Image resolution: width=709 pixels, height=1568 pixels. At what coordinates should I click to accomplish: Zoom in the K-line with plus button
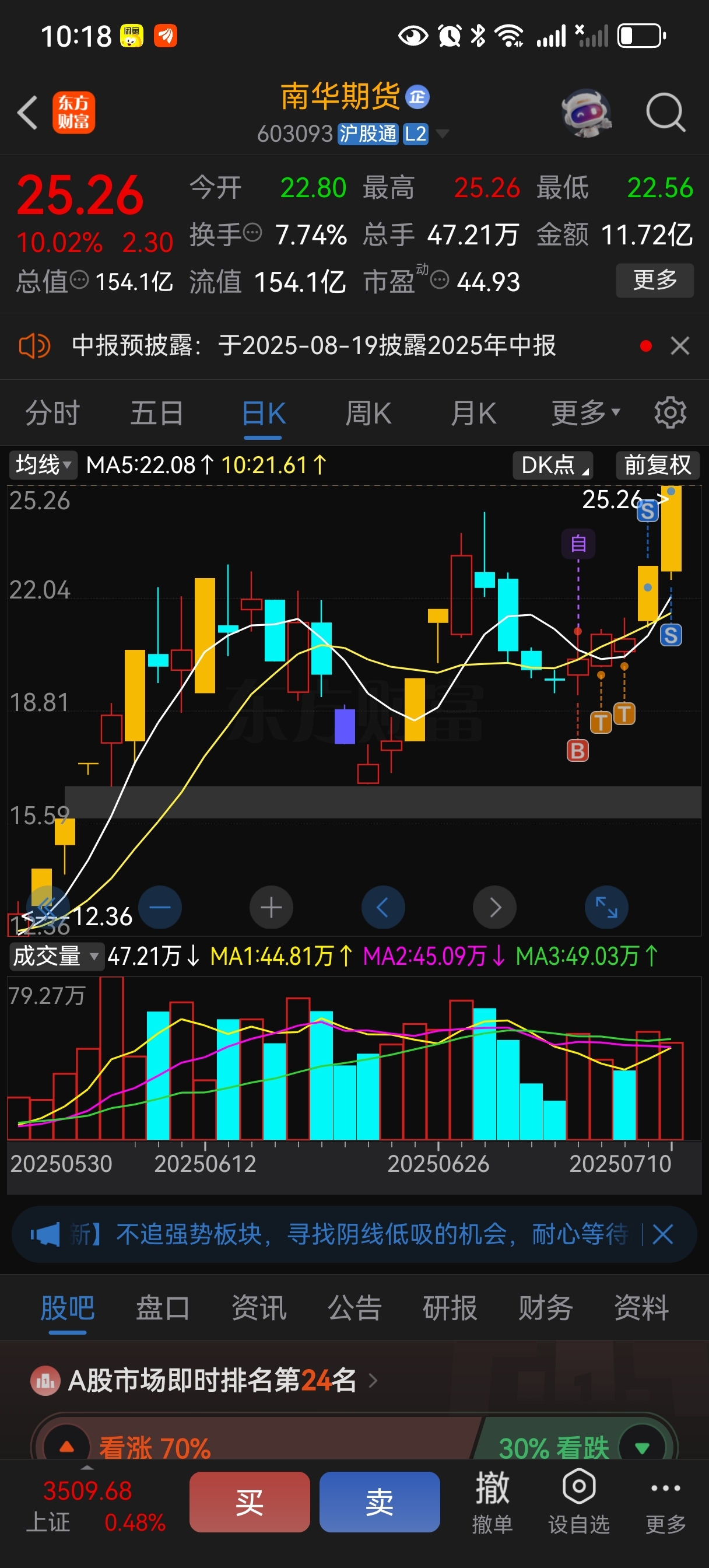pos(272,907)
